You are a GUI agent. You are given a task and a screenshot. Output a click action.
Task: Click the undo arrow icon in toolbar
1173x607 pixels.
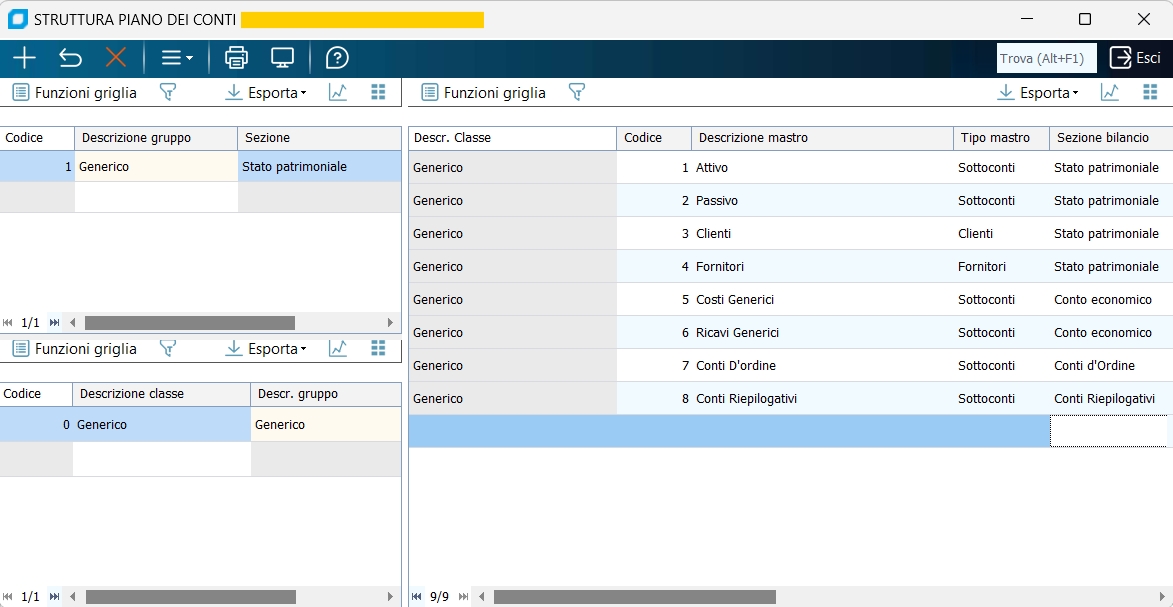coord(70,58)
